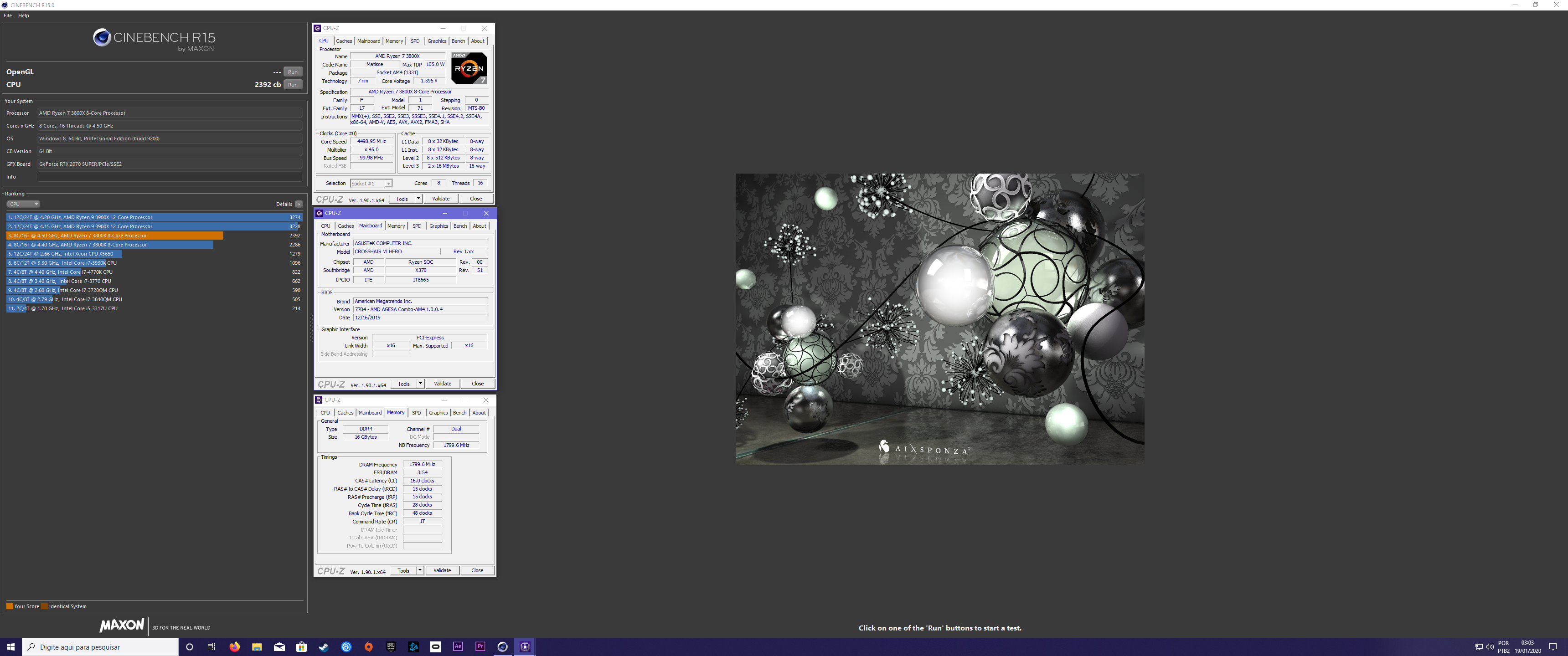Click the Core Speed value 4498.95 MHz

pyautogui.click(x=371, y=141)
